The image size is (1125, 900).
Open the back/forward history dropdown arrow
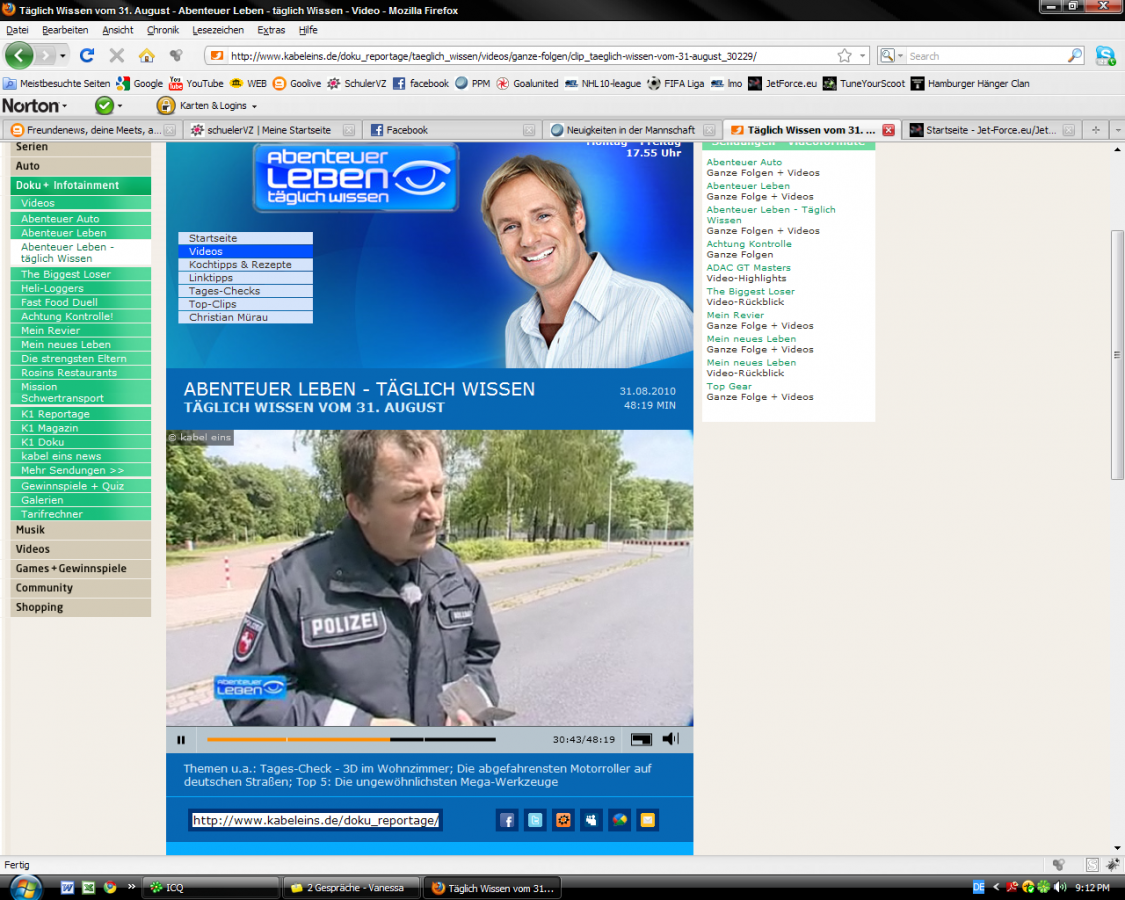coord(62,55)
